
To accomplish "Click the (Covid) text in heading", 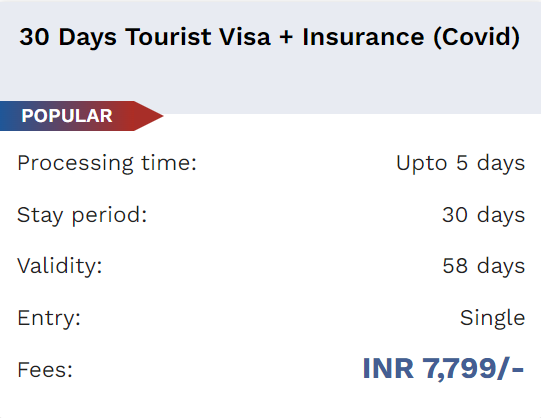I will [x=476, y=37].
